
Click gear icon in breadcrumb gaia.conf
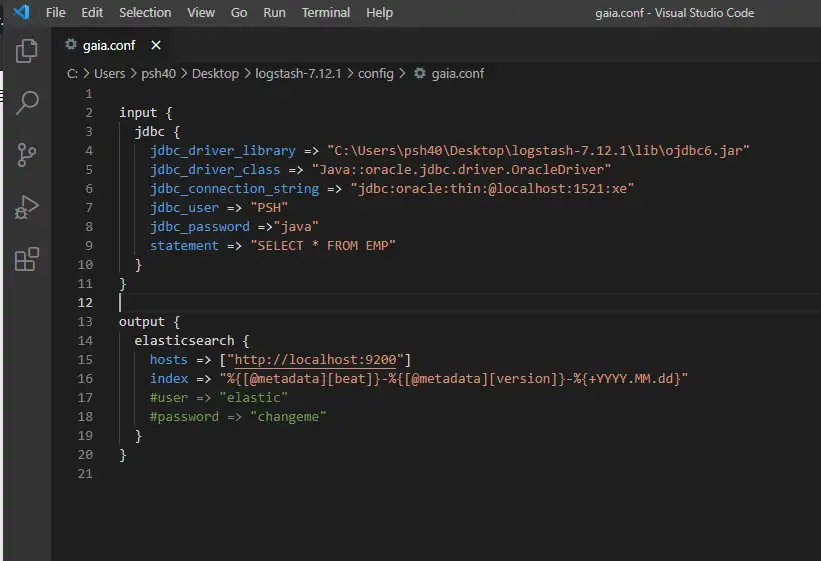pyautogui.click(x=419, y=73)
